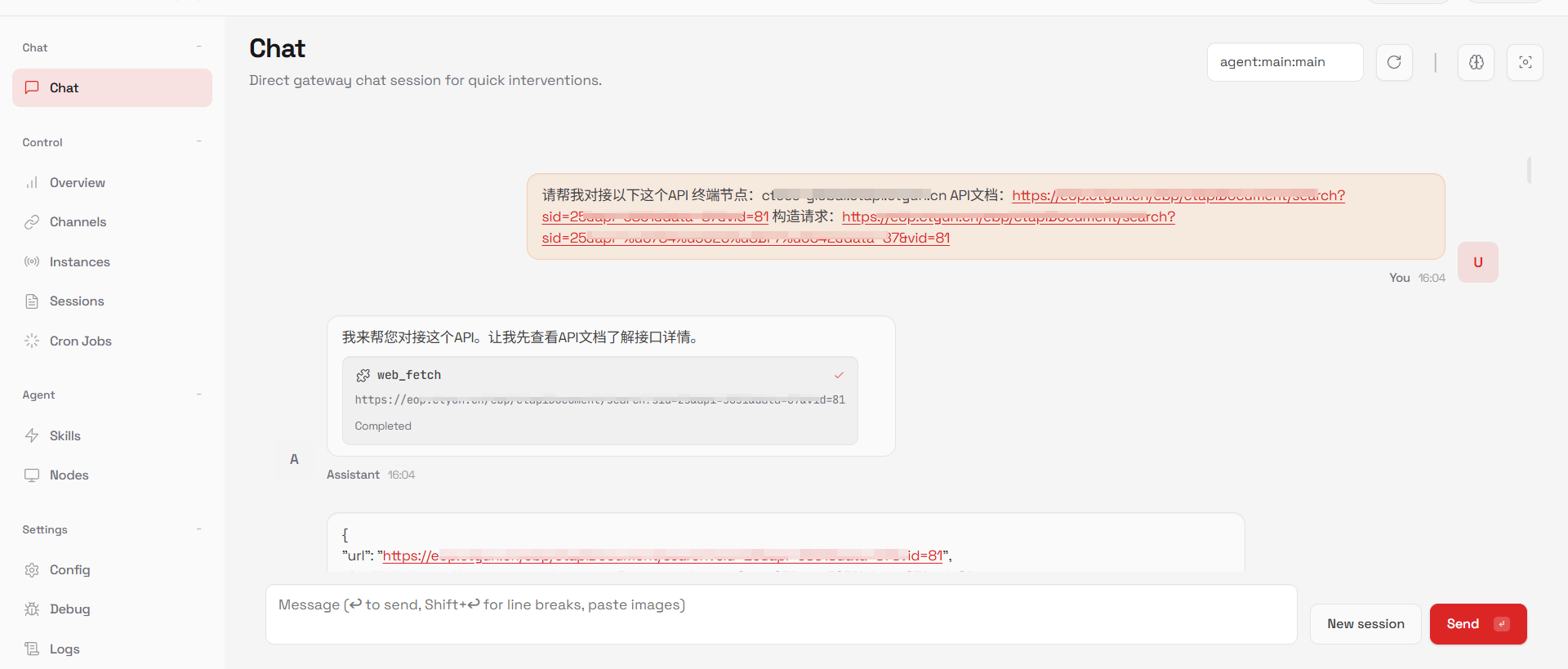Open Skills under Agent
Image resolution: width=1568 pixels, height=669 pixels.
pos(65,436)
